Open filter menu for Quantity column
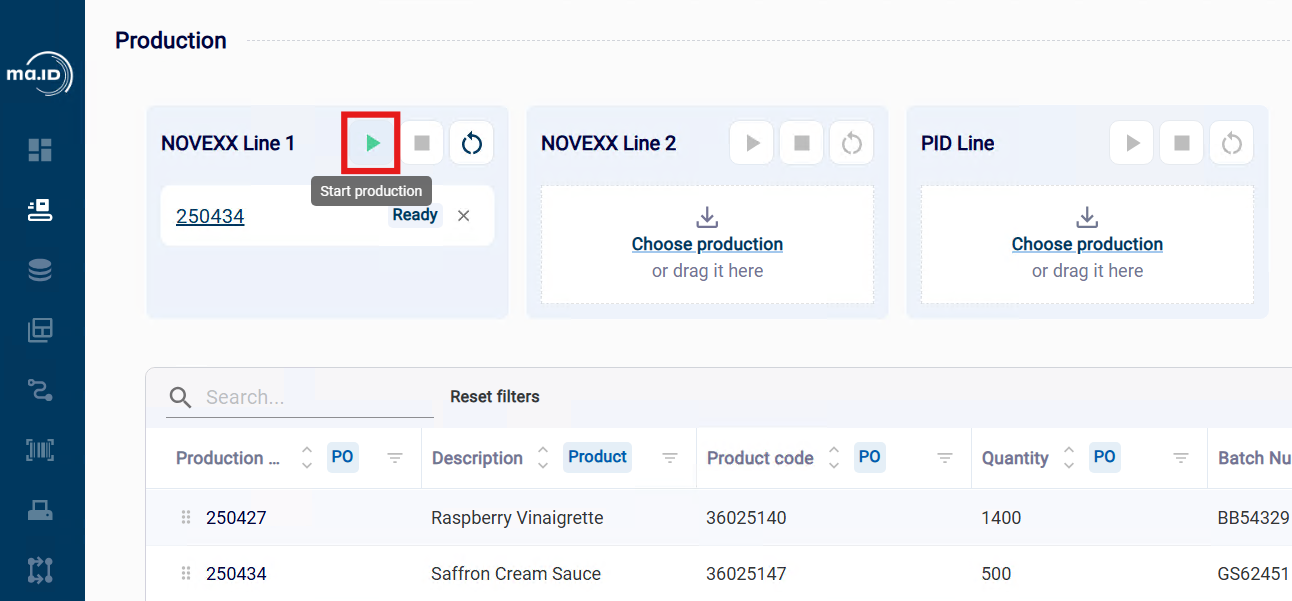The height and width of the screenshot is (601, 1292). click(1181, 458)
